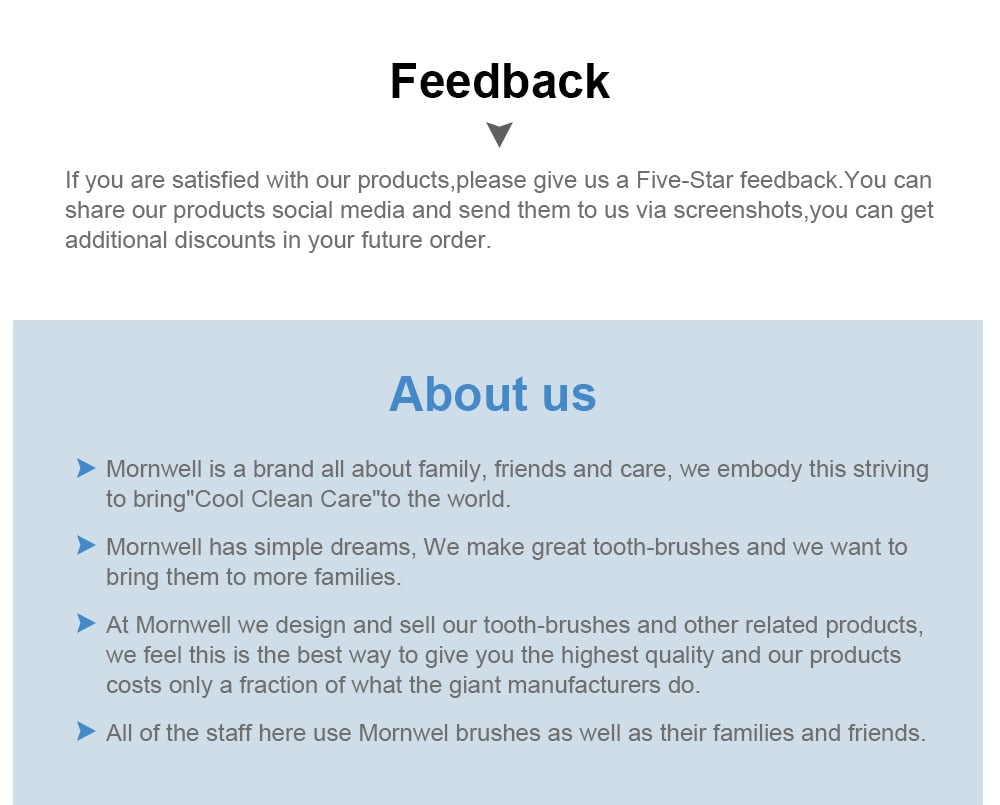Click the blue About us heading

point(492,393)
